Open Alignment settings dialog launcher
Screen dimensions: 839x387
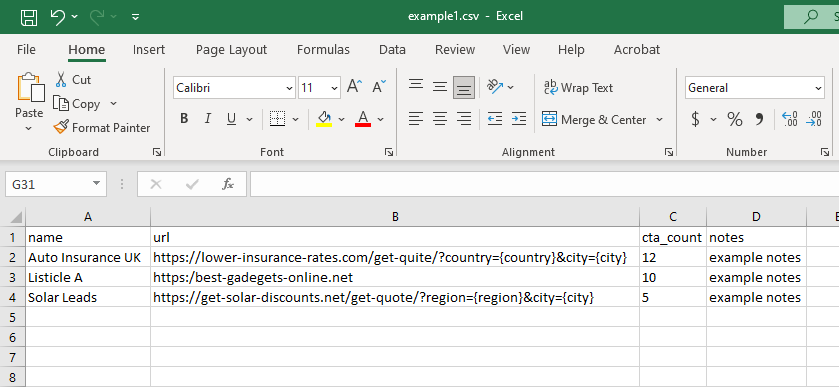coord(669,153)
